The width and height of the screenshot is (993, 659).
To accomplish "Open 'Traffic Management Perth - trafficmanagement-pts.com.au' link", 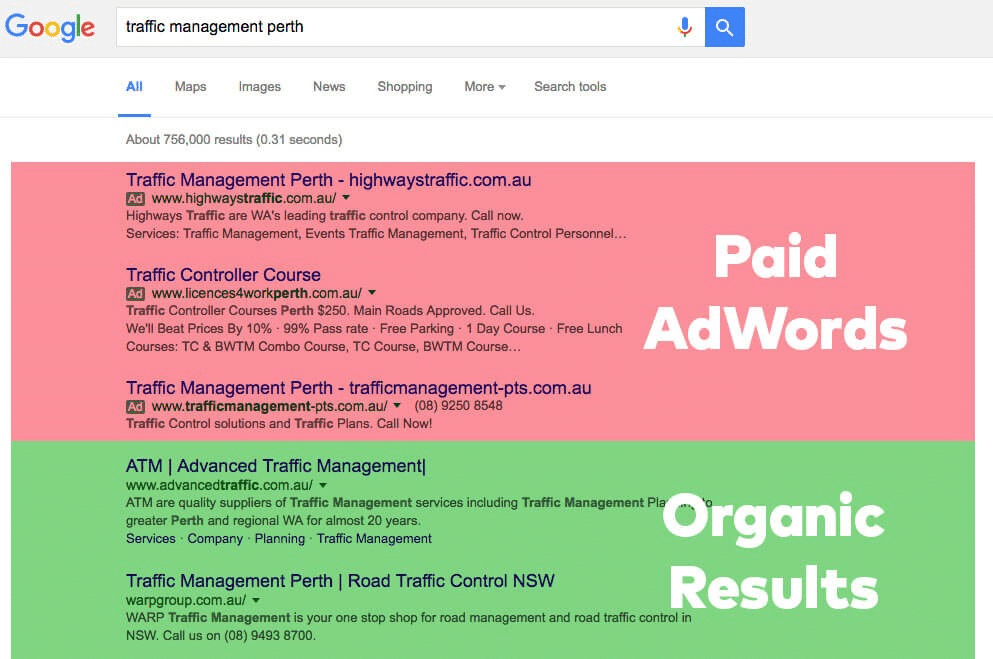I will 358,388.
